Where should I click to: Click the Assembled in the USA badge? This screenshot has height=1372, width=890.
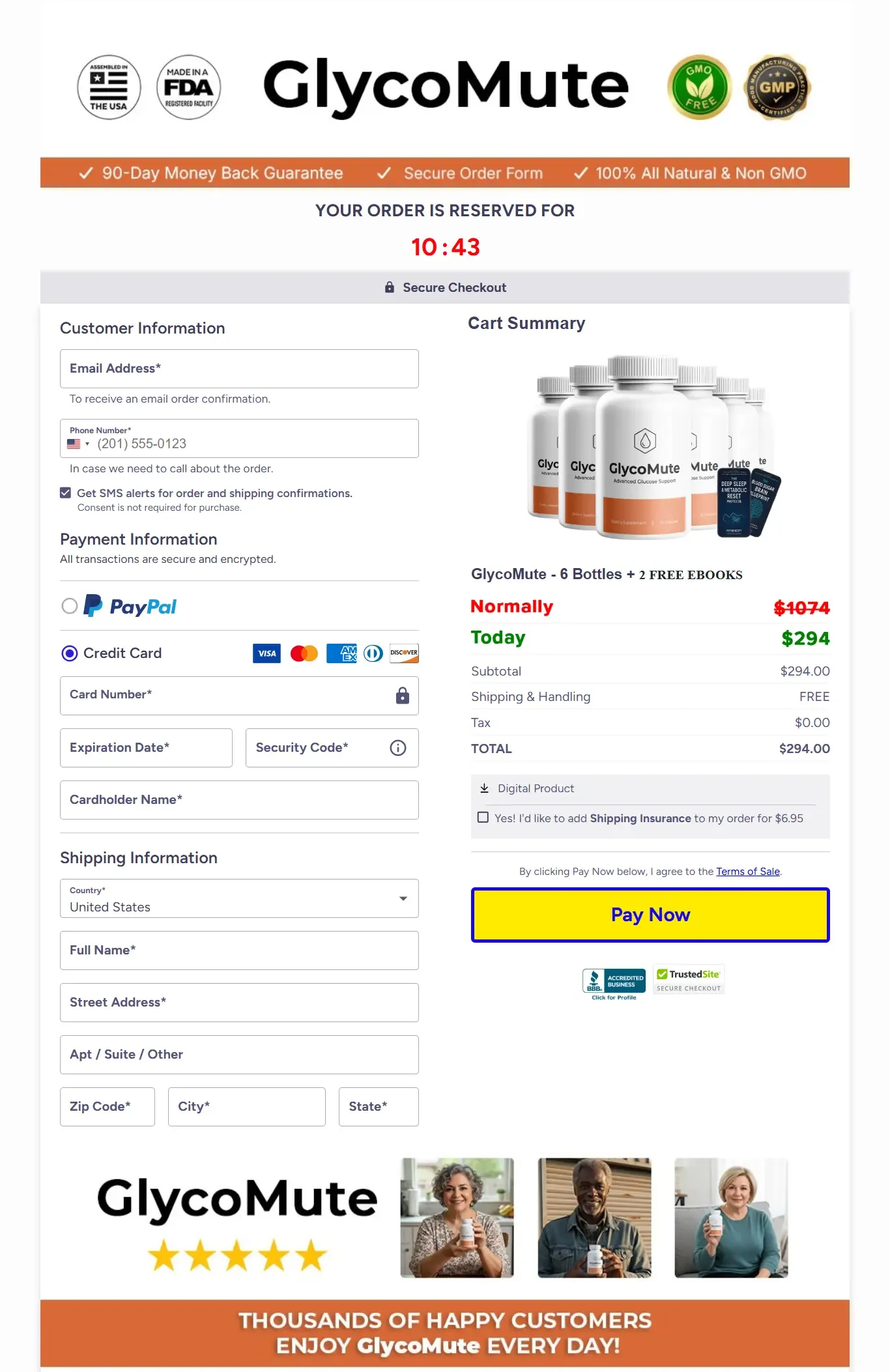[108, 87]
